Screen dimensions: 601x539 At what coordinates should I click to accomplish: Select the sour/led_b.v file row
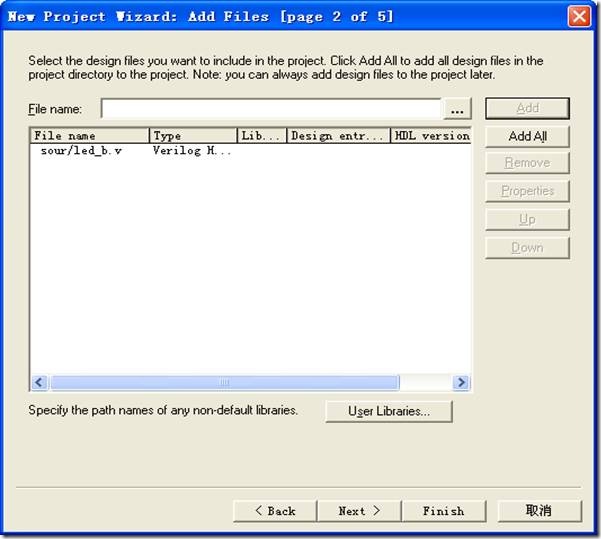tap(82, 151)
